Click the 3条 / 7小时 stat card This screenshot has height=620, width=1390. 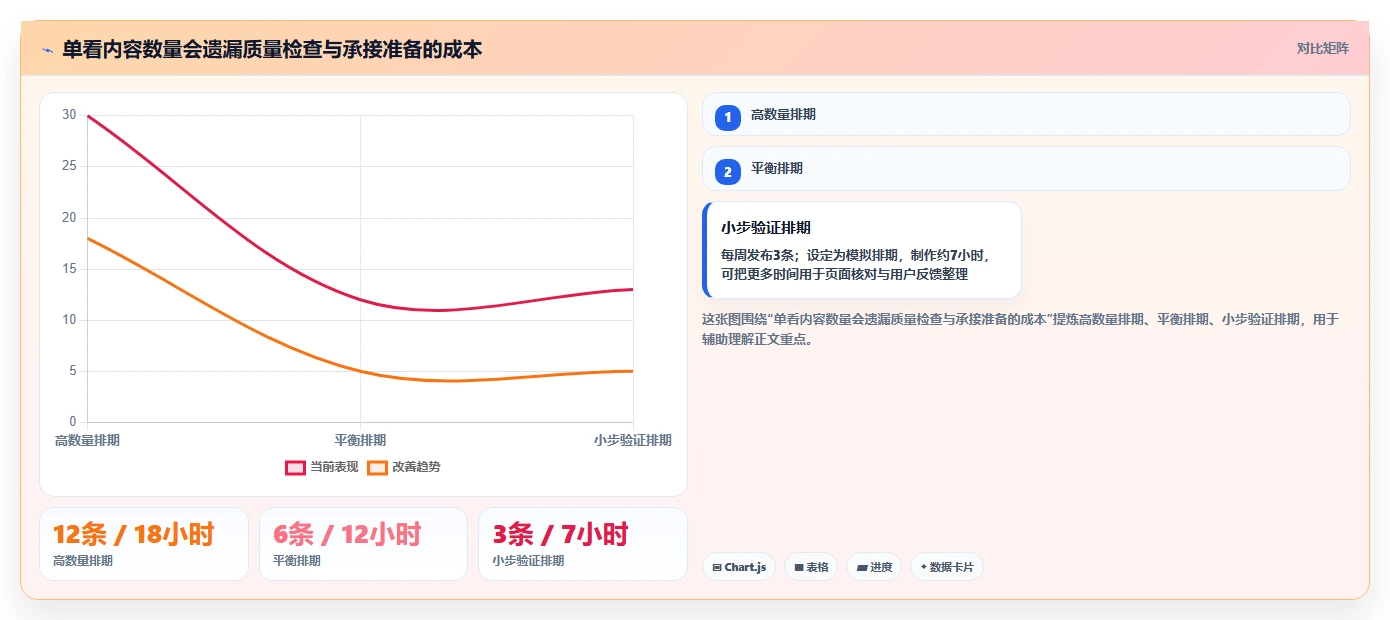coord(583,544)
